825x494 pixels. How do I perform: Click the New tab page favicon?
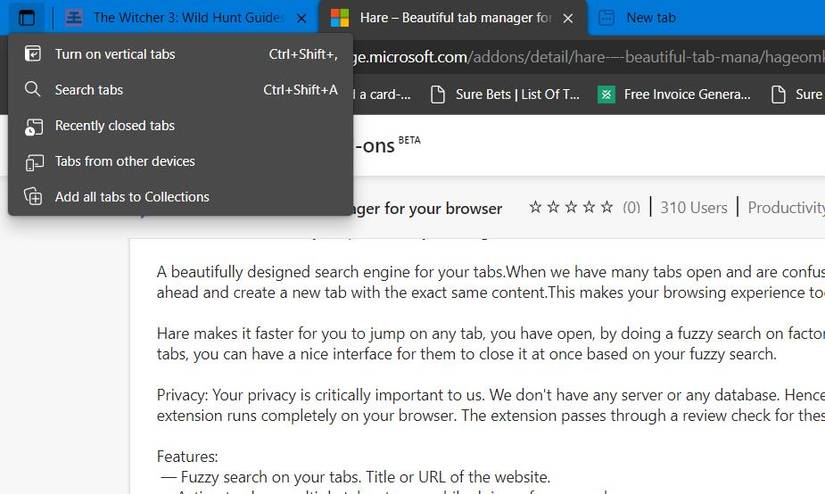pos(606,18)
